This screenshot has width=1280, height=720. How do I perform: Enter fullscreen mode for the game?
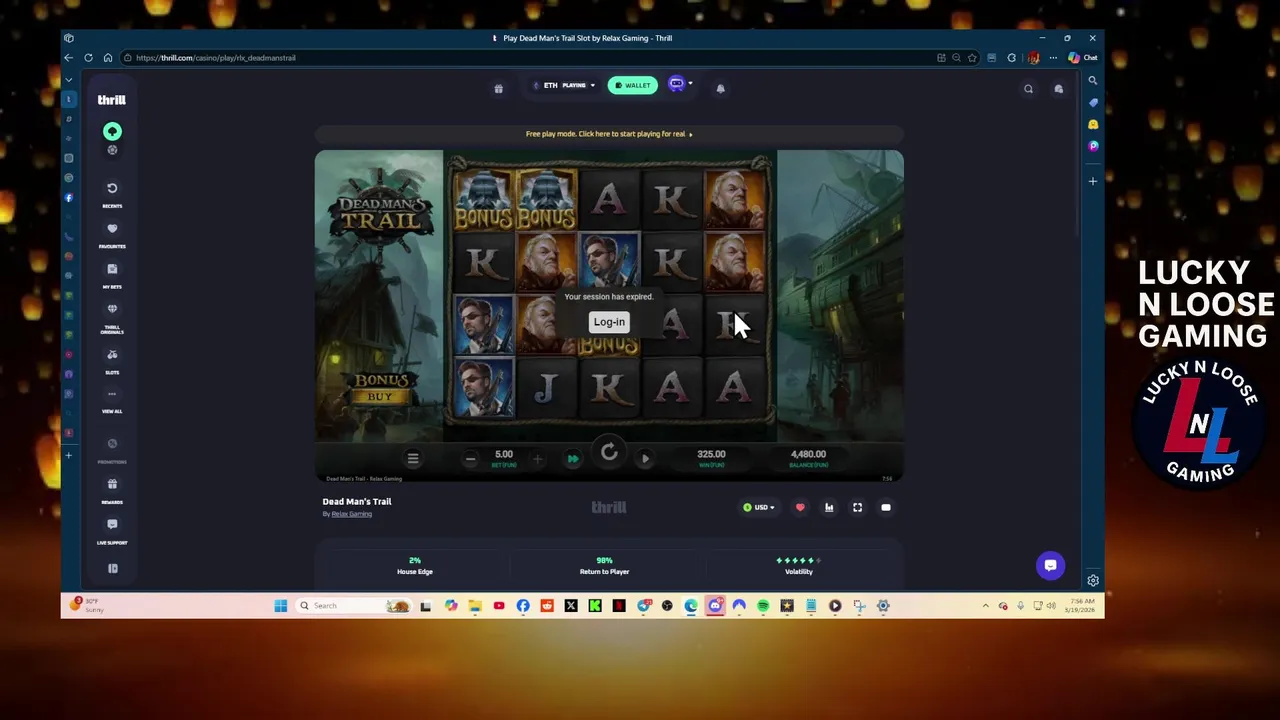pyautogui.click(x=857, y=507)
